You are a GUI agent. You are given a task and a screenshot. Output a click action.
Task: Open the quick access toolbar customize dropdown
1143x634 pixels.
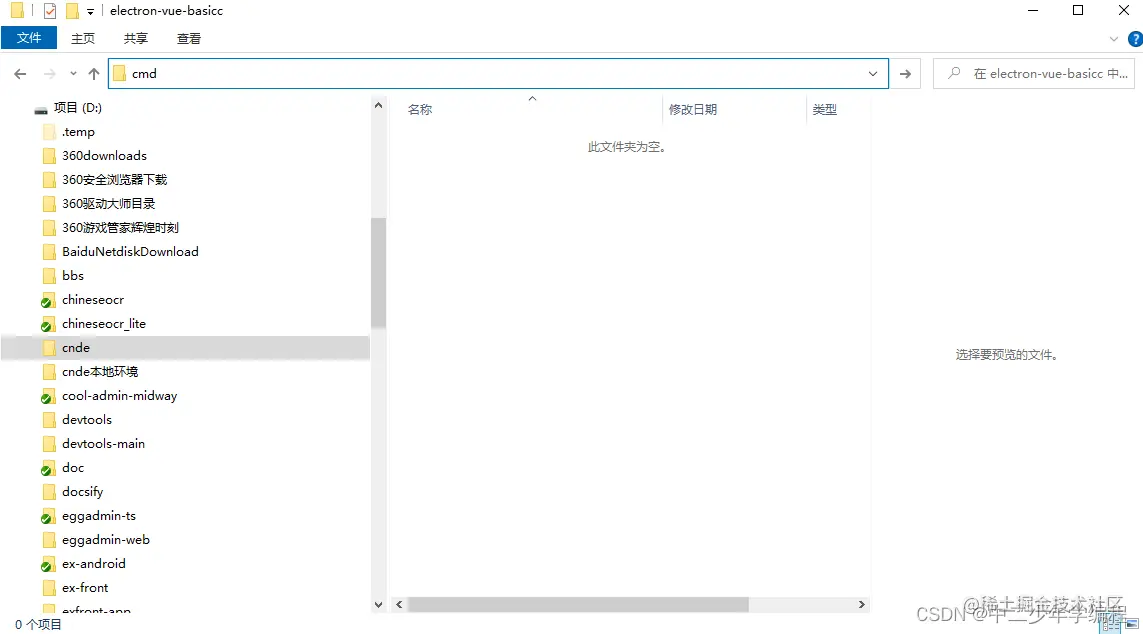click(90, 11)
